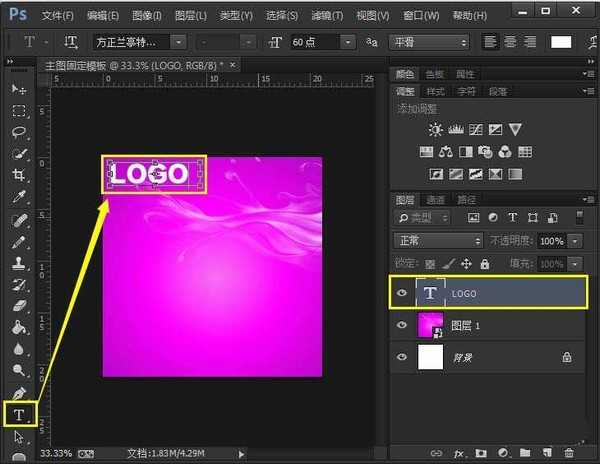The width and height of the screenshot is (600, 464).
Task: Select the Move tool
Action: click(x=18, y=89)
